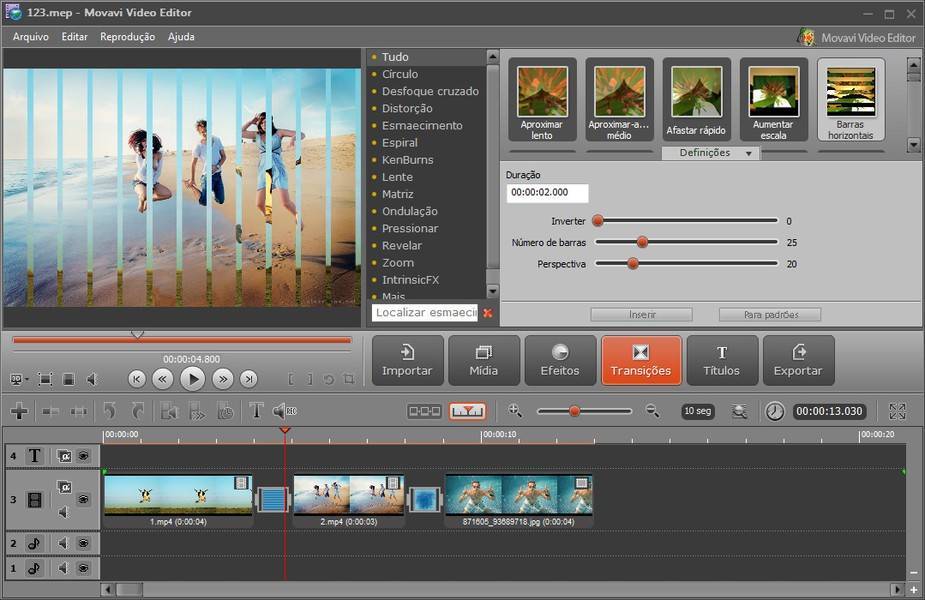Click the category list scroll up arrow
925x600 pixels.
tap(493, 57)
